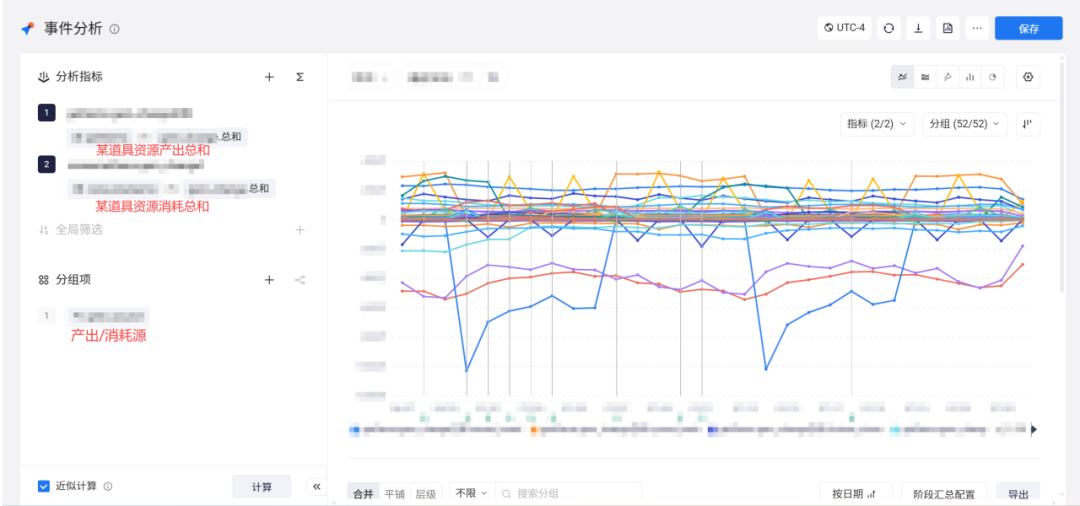Click metric number badge 2 in 分析指标
Image resolution: width=1080 pixels, height=506 pixels.
(x=46, y=164)
